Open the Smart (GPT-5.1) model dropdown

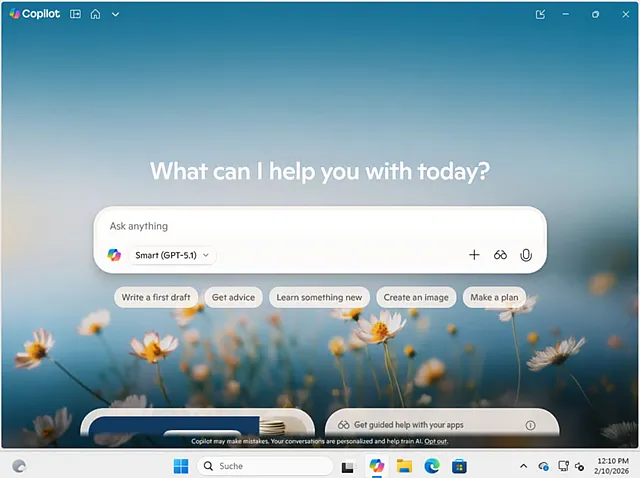(x=172, y=255)
